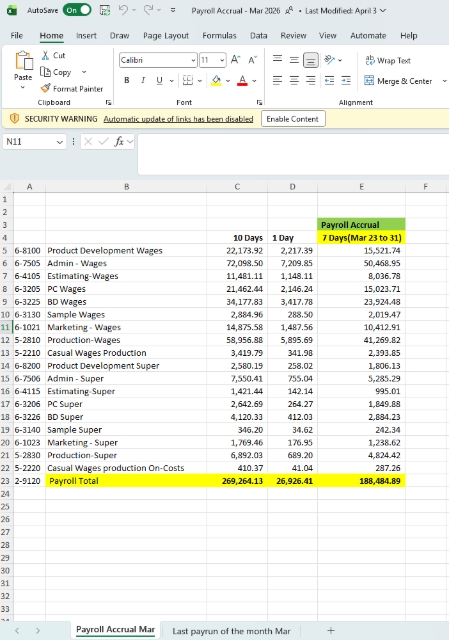Screen dimensions: 449x640
Task: Open the file title dropdown chevron
Action: click(x=383, y=11)
